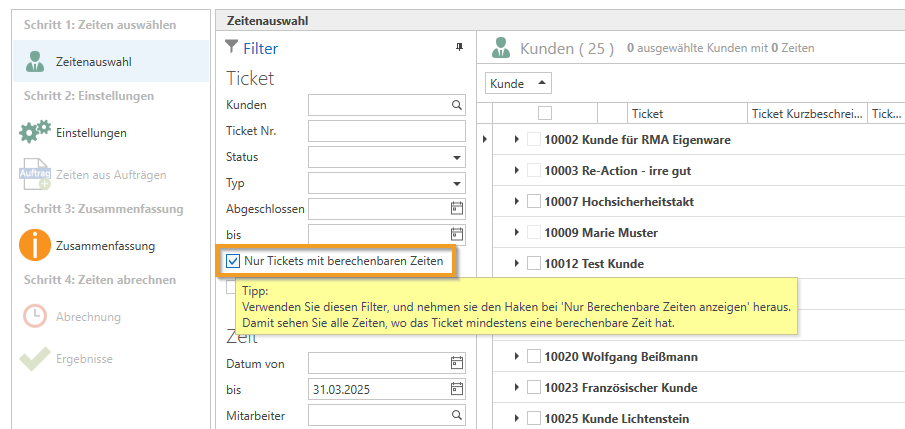Viewport: 905px width, 429px height.
Task: Click the Kunde grouping button
Action: 518,84
